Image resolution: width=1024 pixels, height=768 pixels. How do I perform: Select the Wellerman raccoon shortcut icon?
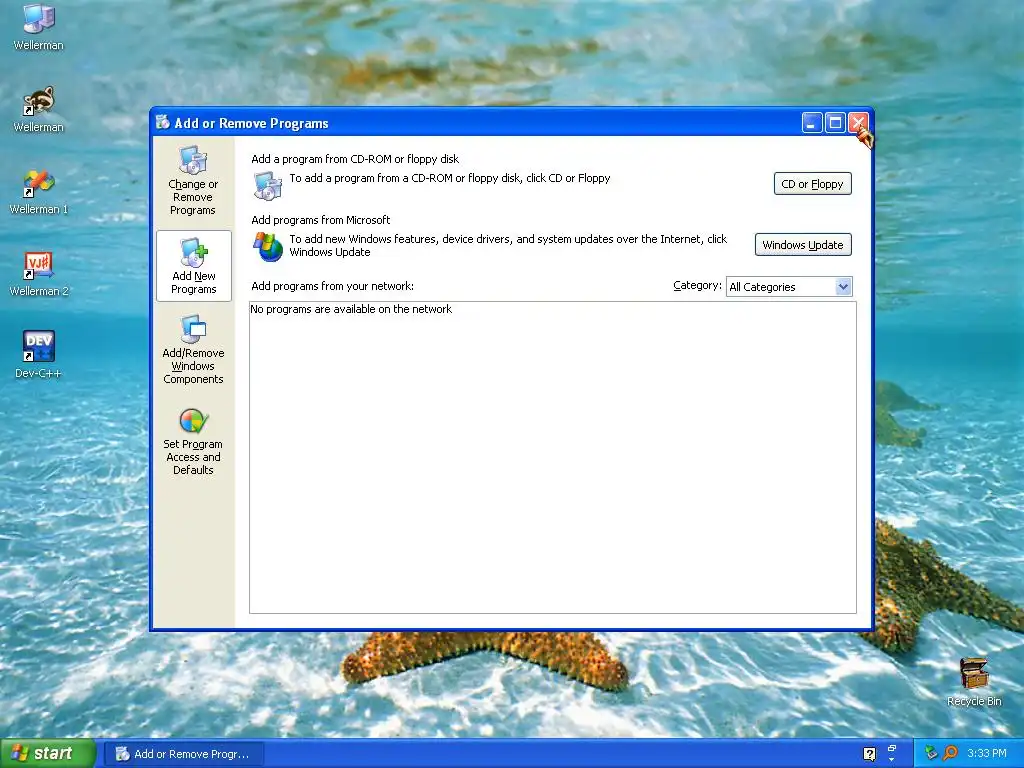(x=39, y=110)
